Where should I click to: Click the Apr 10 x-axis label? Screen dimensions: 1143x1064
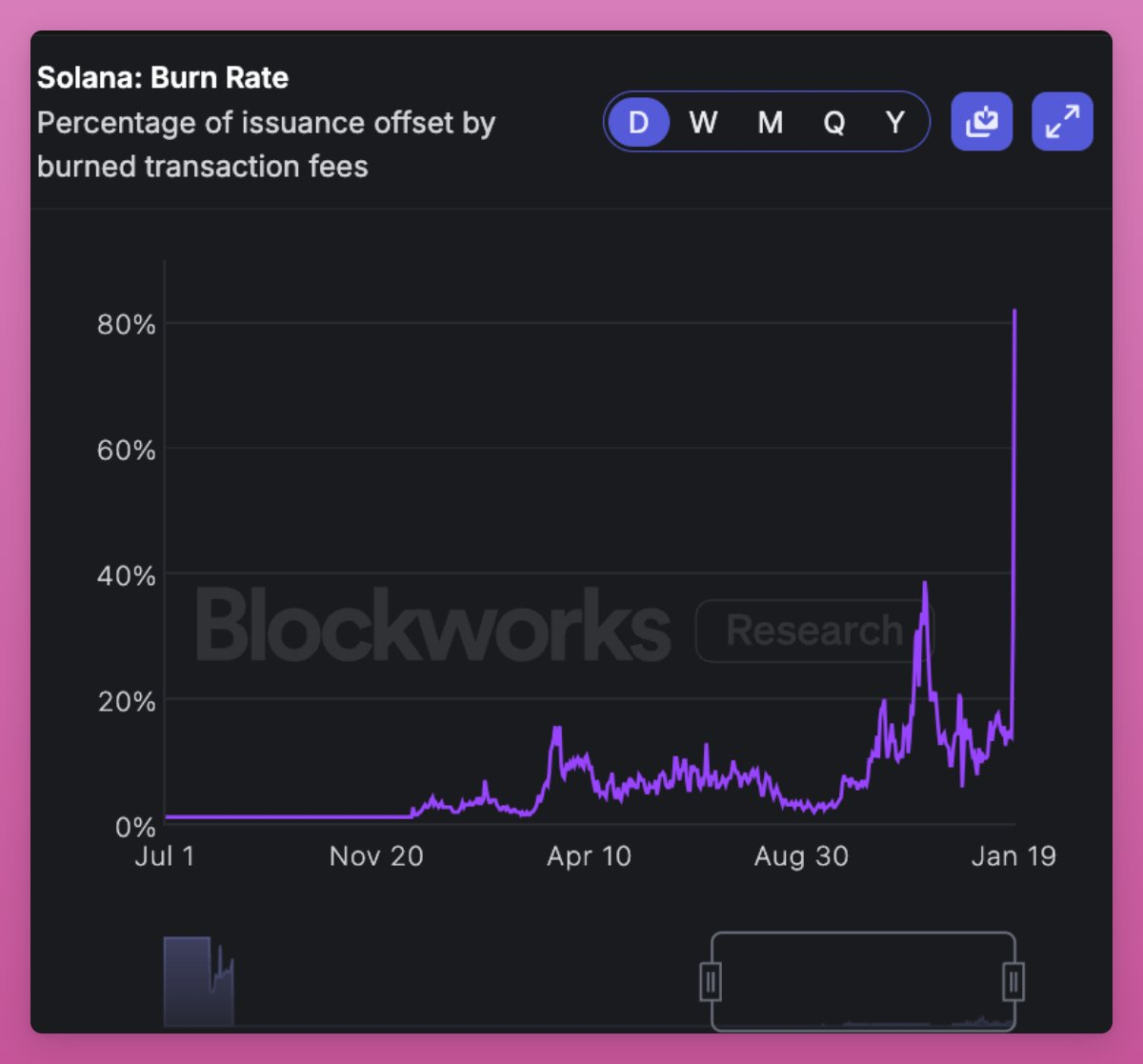(589, 856)
